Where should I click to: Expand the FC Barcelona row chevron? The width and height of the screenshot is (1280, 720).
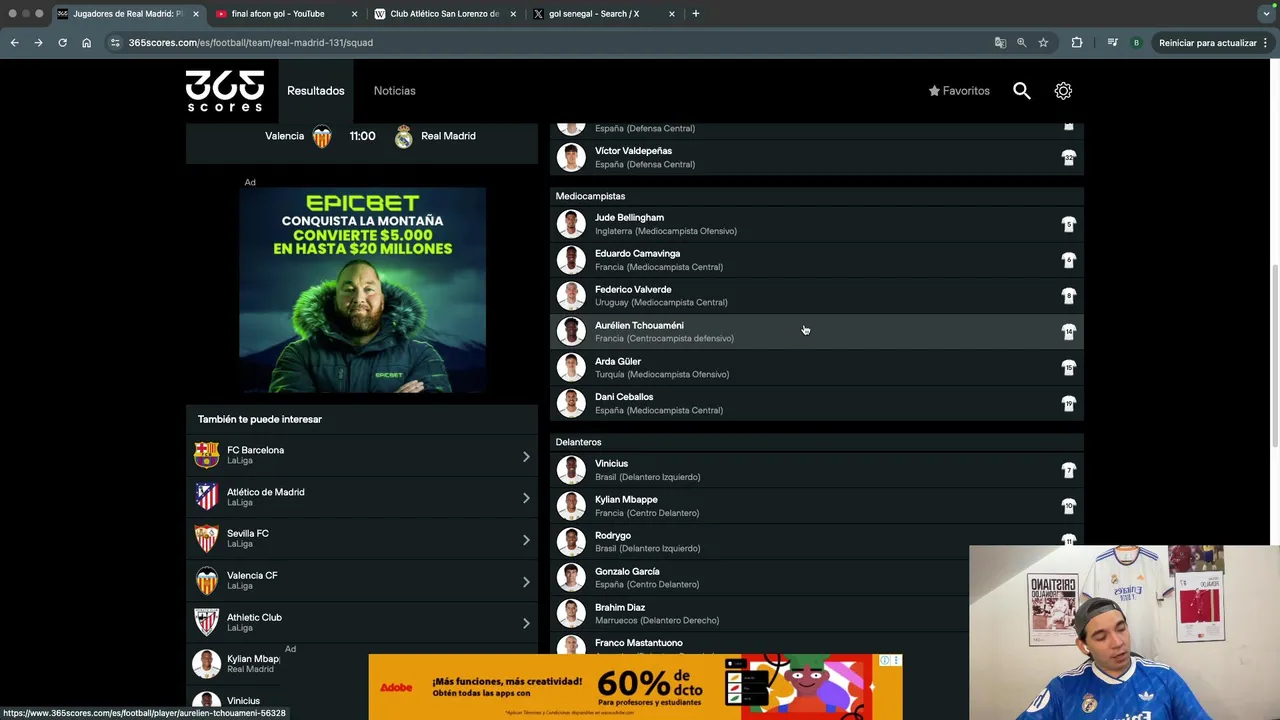coord(526,457)
